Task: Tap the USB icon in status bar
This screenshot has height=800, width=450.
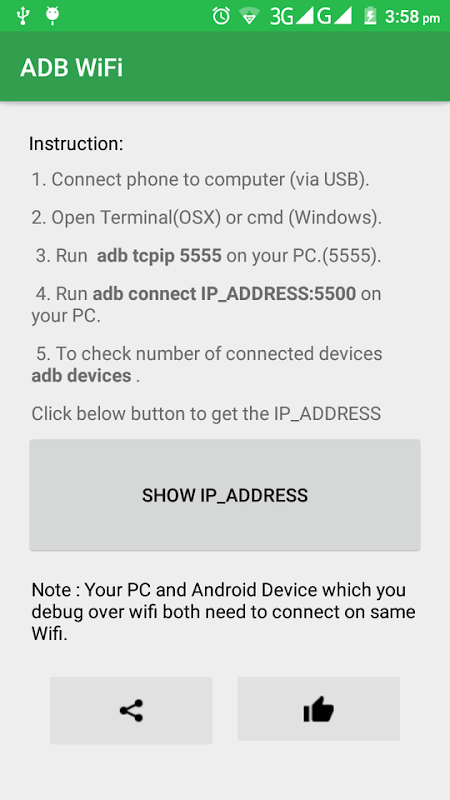Action: (22, 16)
